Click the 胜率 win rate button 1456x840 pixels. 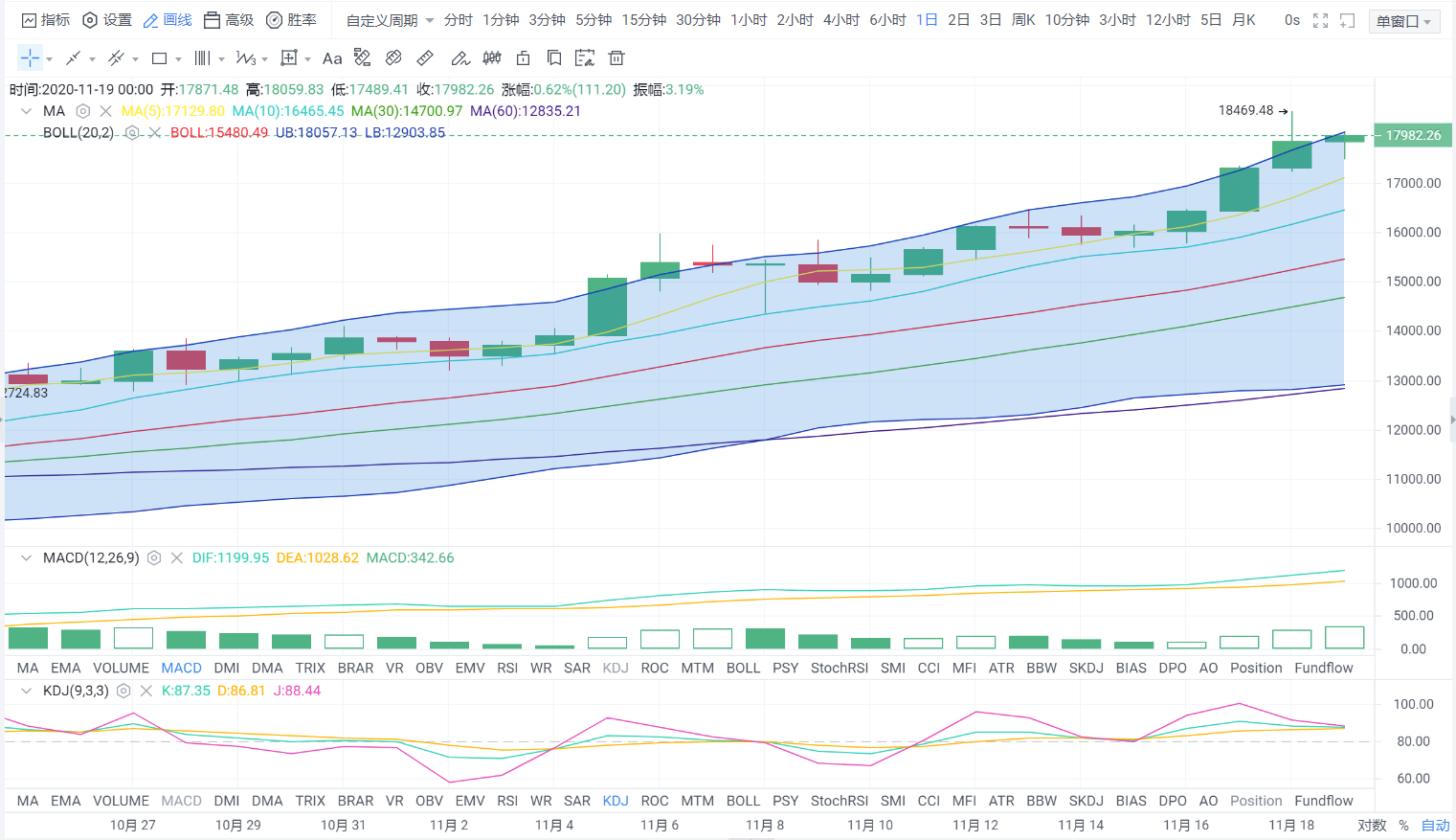pos(291,20)
